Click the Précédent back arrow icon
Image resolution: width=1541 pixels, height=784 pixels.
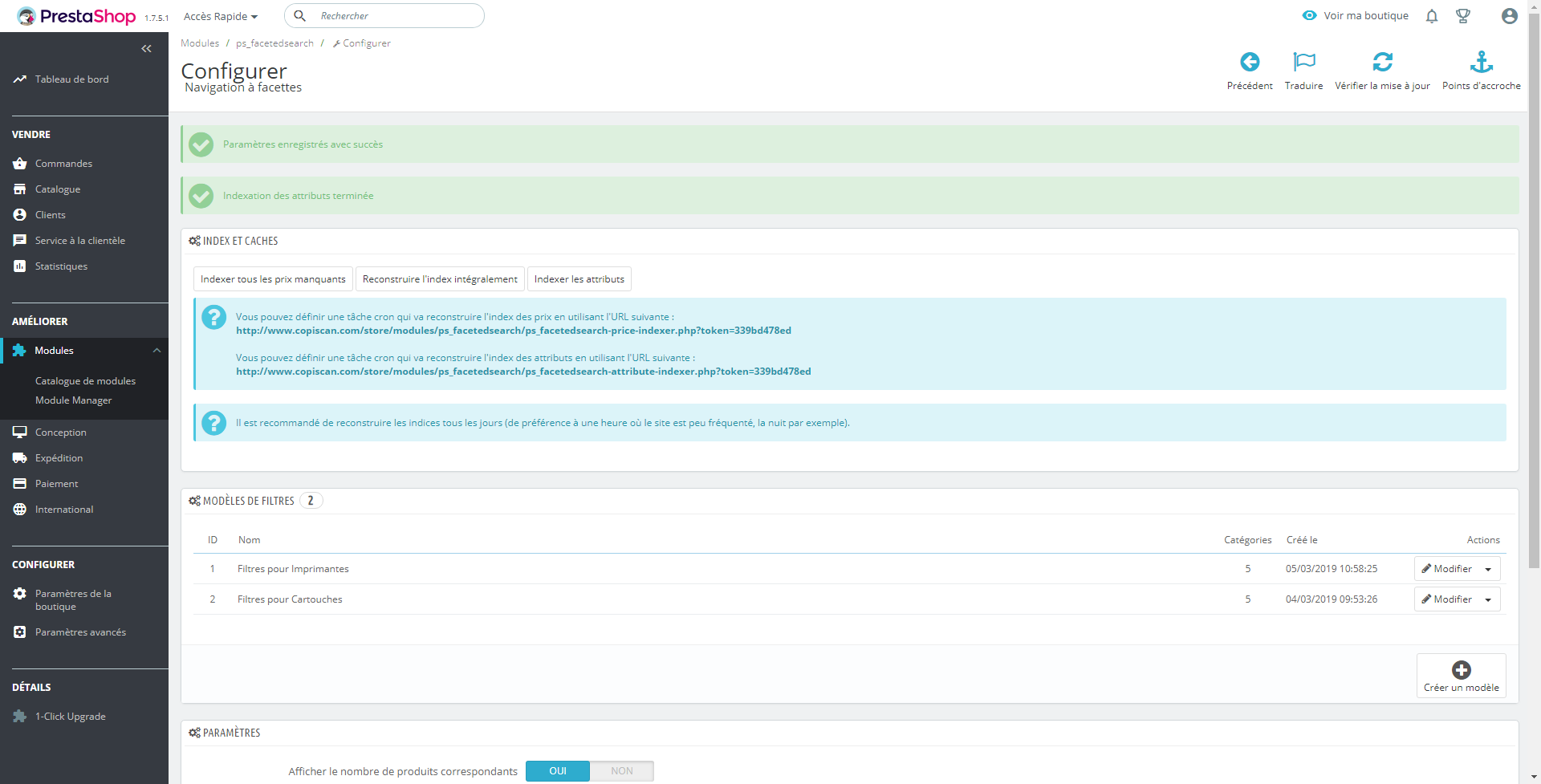tap(1250, 62)
